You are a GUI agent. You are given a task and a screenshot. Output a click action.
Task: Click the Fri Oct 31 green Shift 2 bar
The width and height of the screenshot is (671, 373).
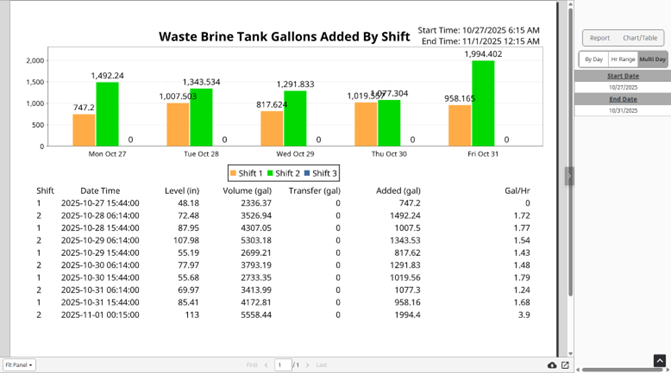point(483,104)
